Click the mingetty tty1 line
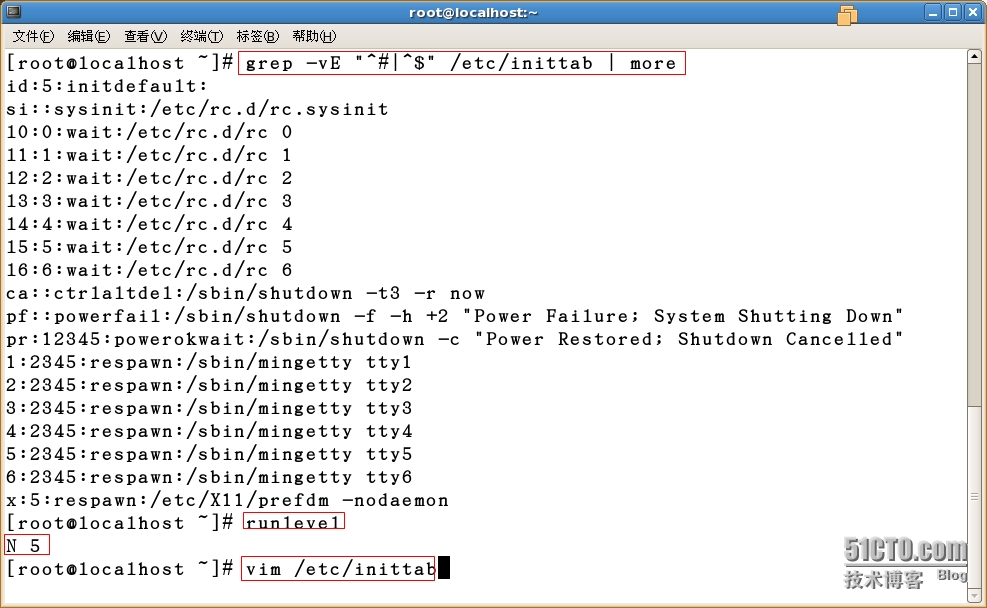 (209, 363)
